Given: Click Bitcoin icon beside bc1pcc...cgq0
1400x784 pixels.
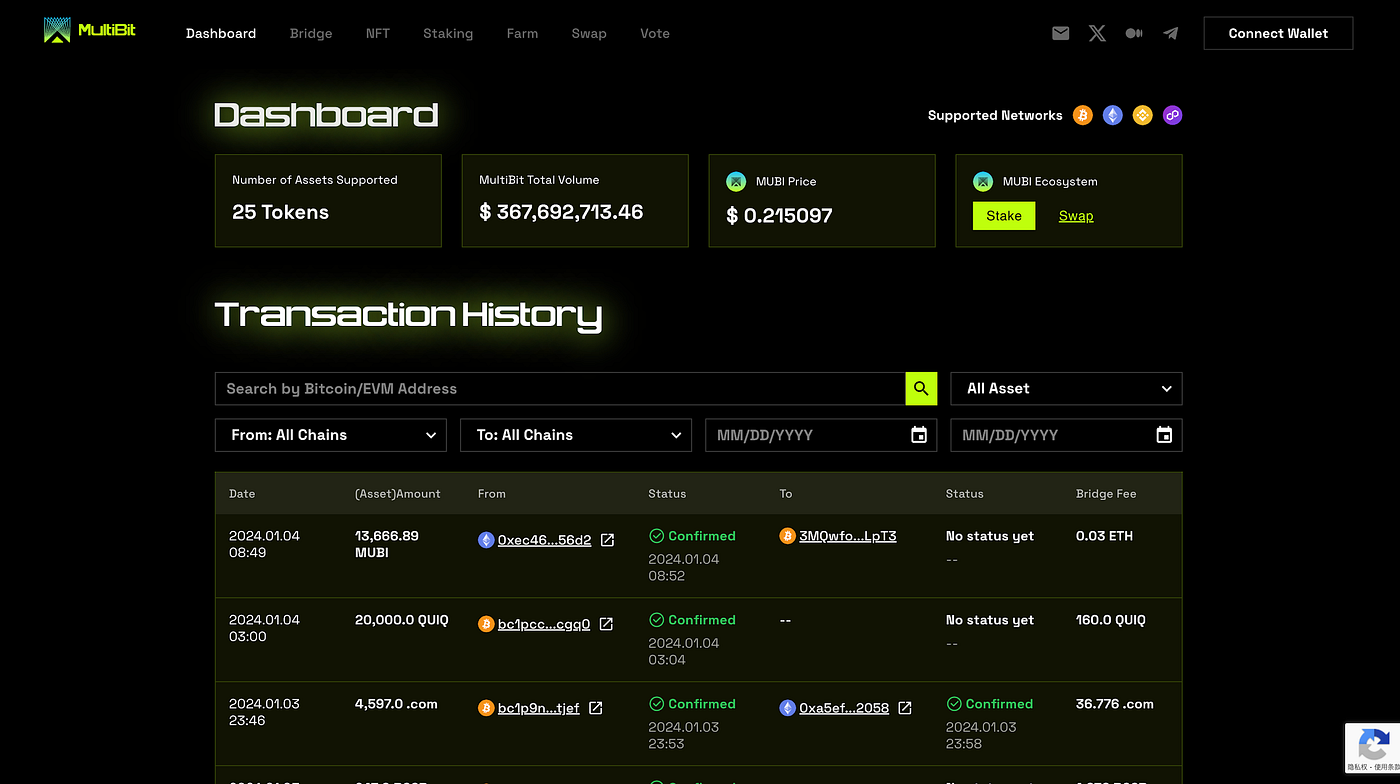Looking at the screenshot, I should click(x=486, y=624).
